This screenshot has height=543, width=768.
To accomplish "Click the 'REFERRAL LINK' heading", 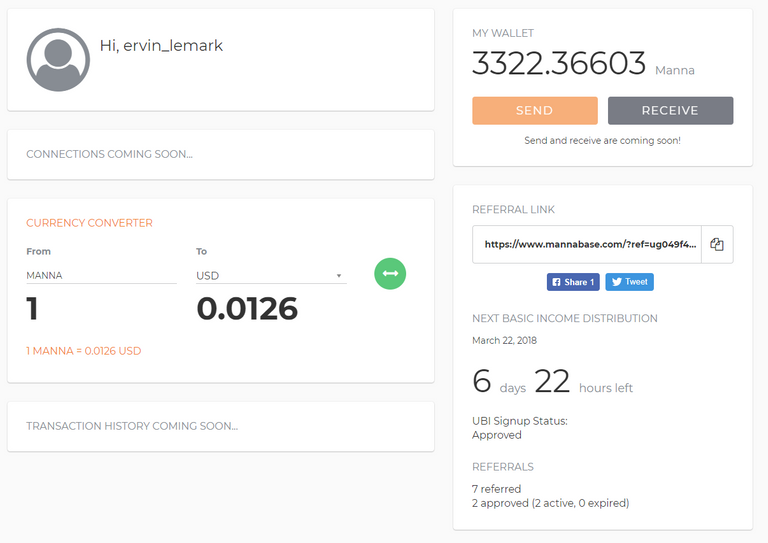I will (513, 210).
